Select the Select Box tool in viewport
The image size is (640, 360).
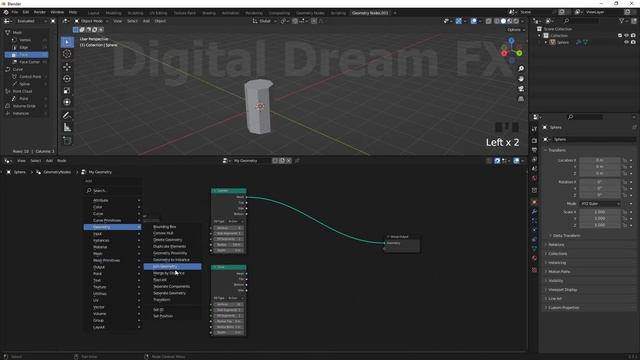pyautogui.click(x=67, y=42)
